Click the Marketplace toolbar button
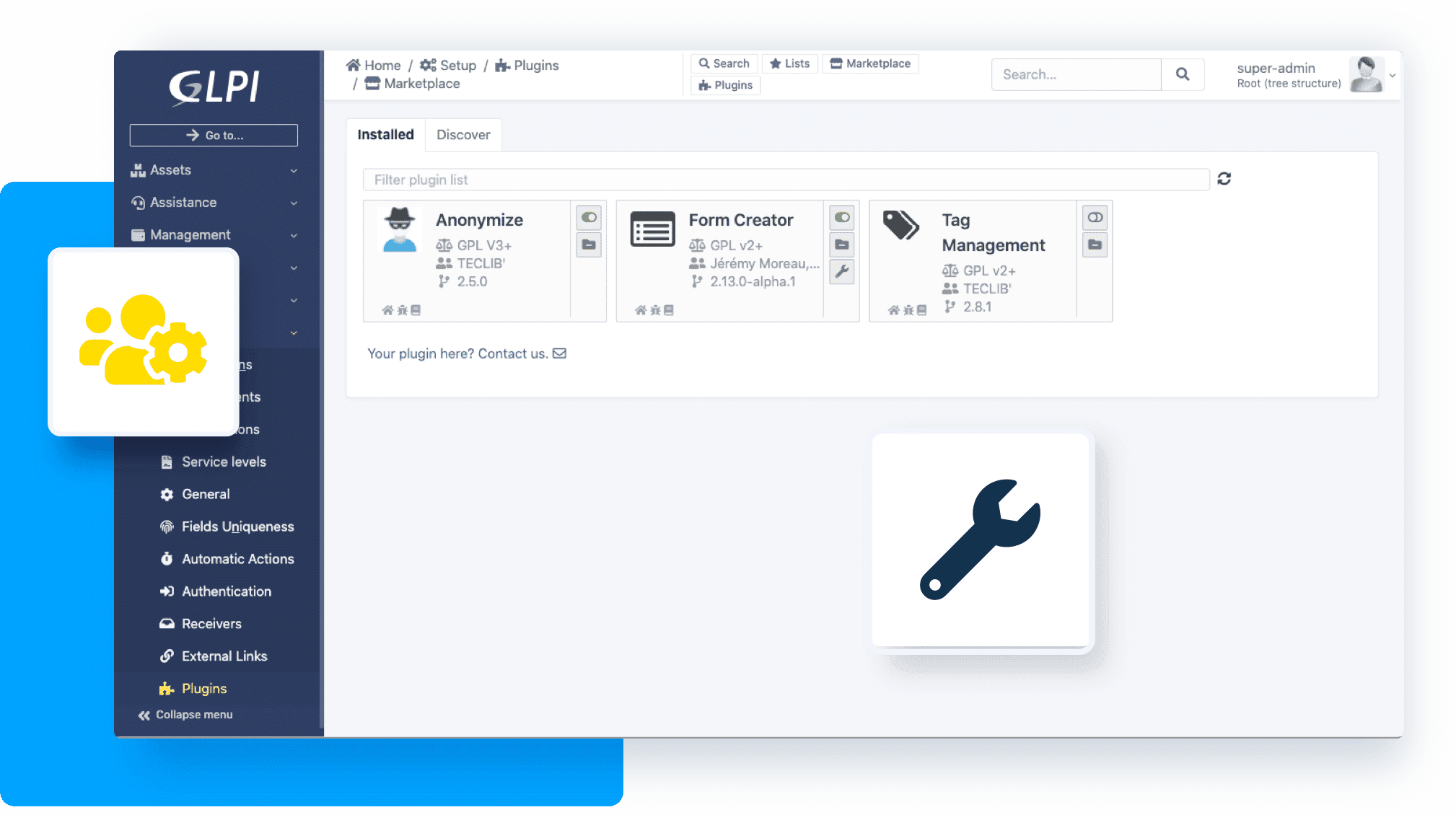This screenshot has height=815, width=1456. pyautogui.click(x=871, y=63)
